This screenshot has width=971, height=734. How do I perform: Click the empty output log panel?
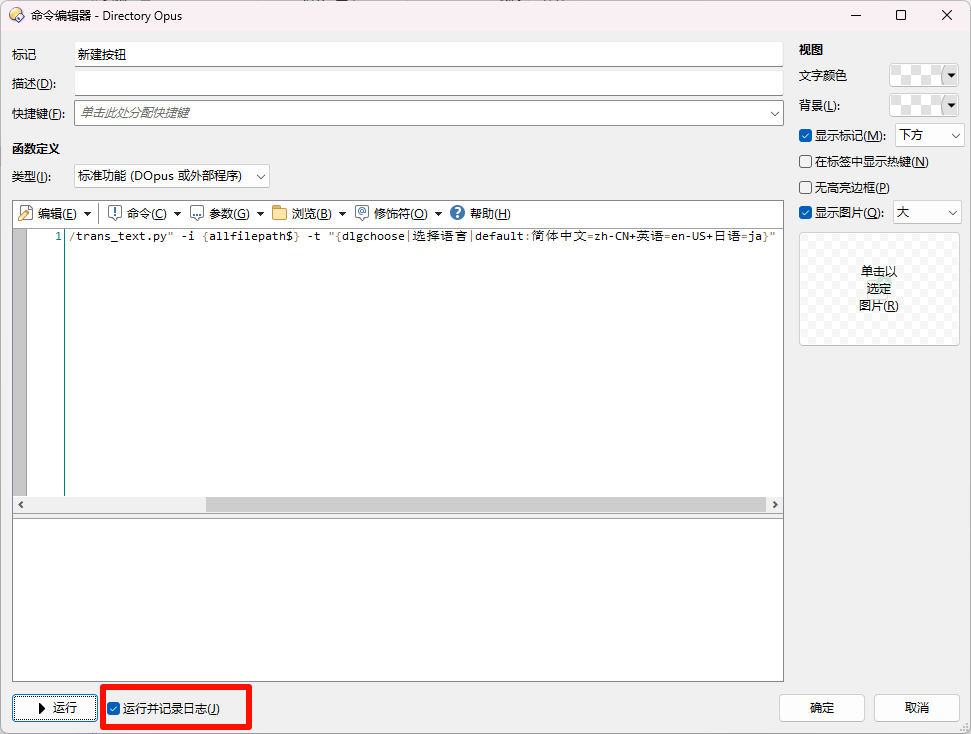[x=398, y=600]
